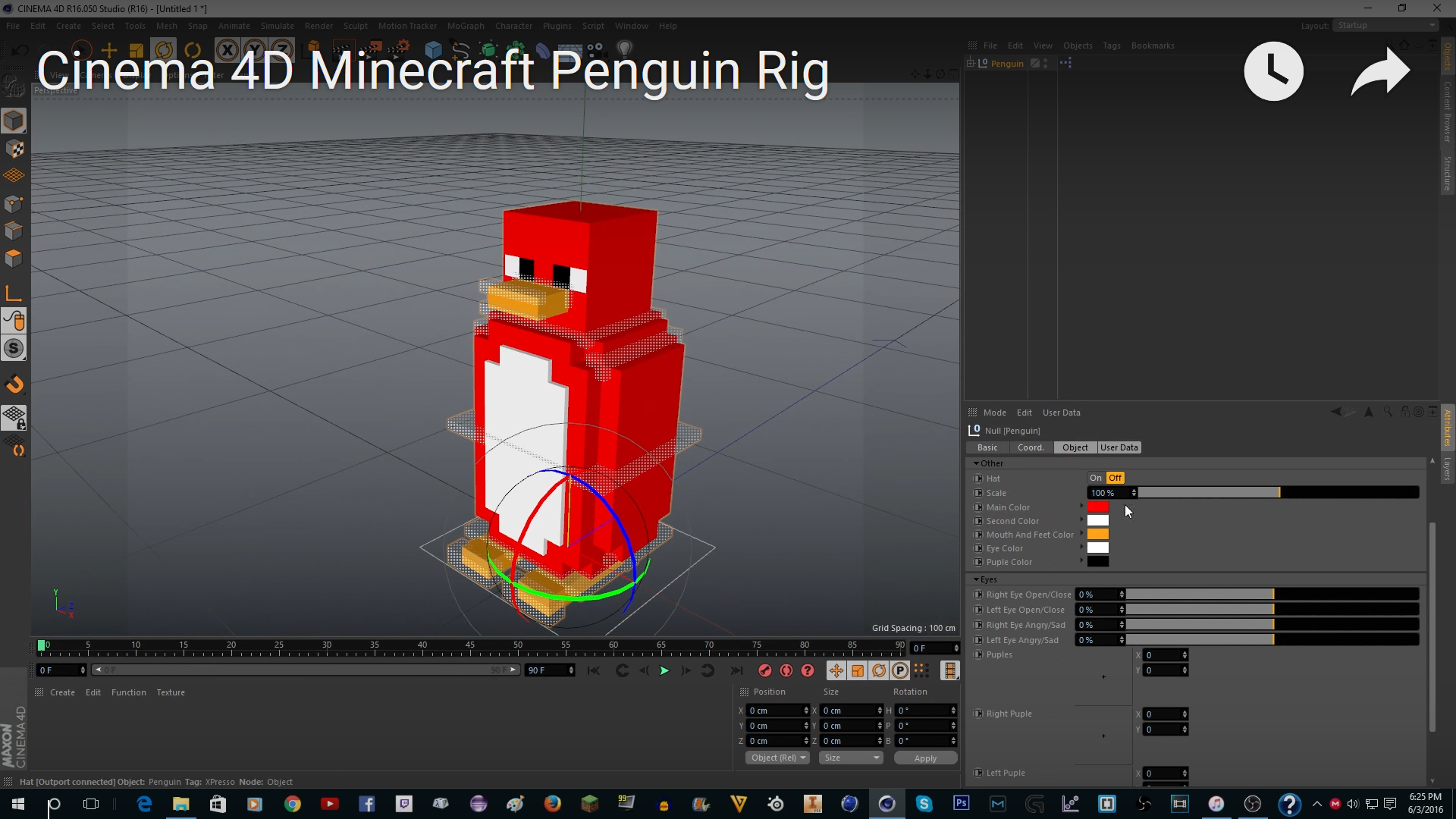Viewport: 1456px width, 819px height.
Task: Toggle Position keyframe recording
Action: (836, 670)
